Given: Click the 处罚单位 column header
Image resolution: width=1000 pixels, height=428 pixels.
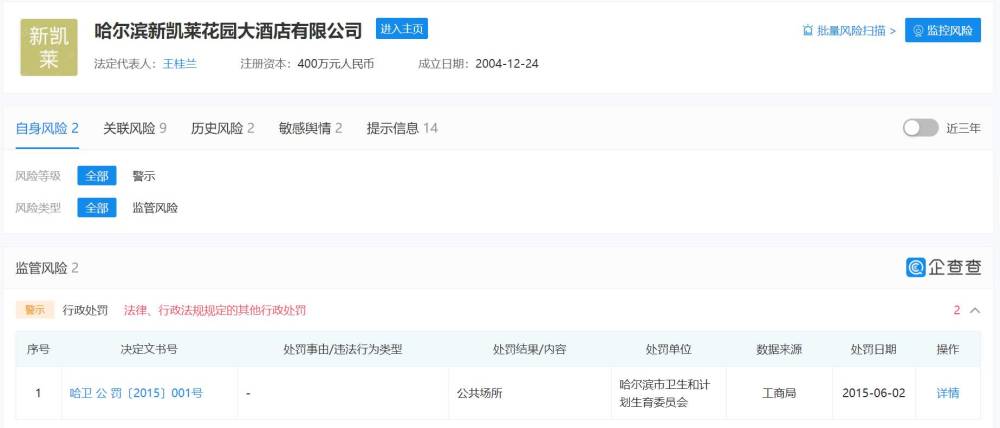Looking at the screenshot, I should click(x=668, y=349).
